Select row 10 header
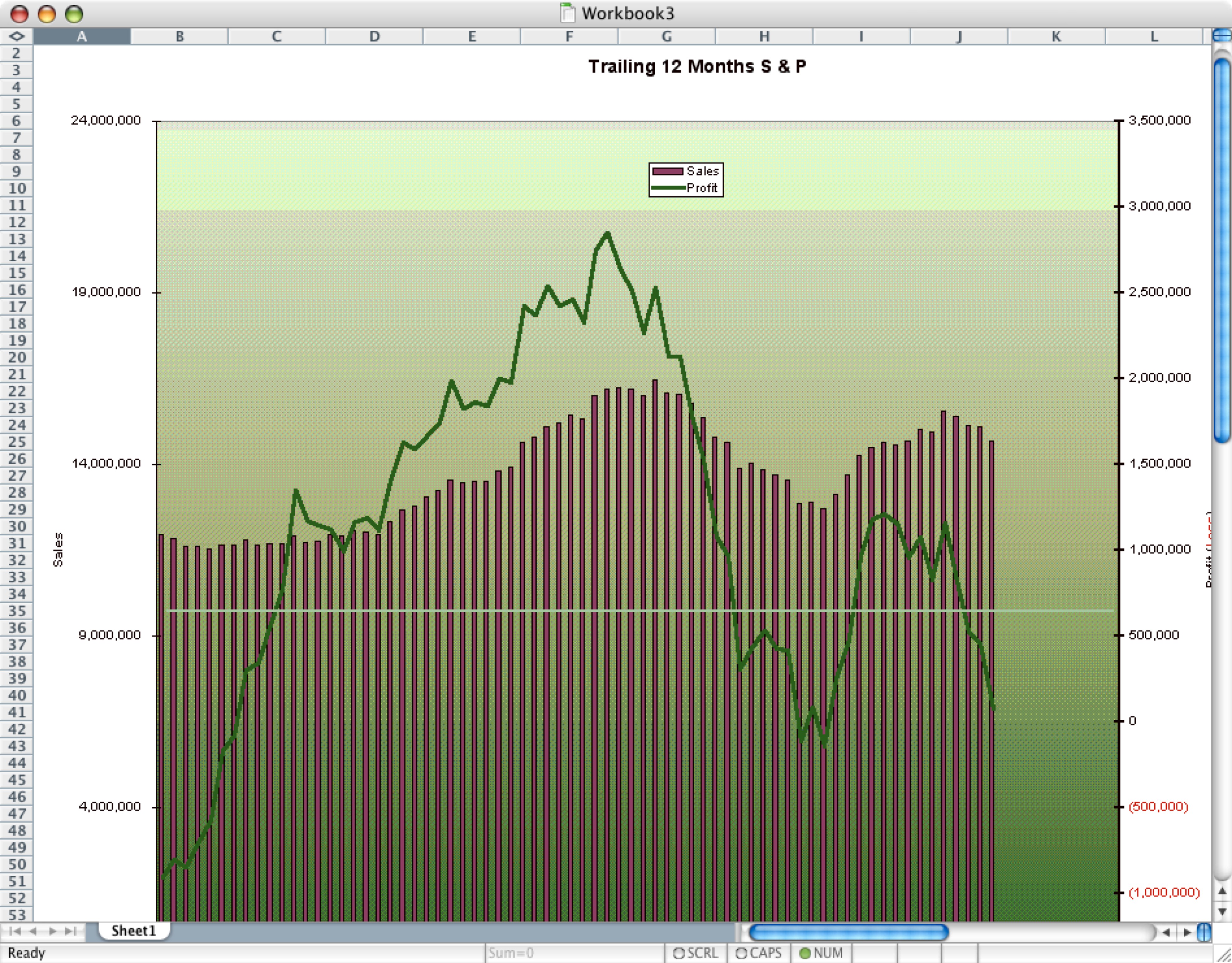Image resolution: width=1232 pixels, height=963 pixels. (17, 188)
